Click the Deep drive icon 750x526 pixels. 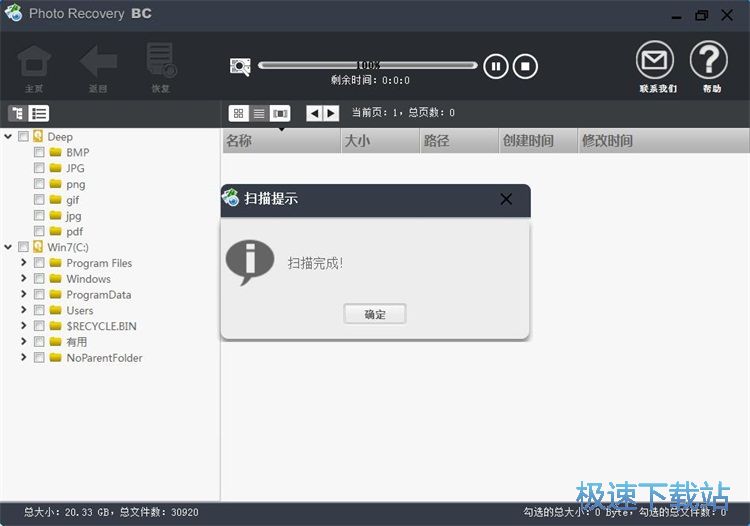pos(38,136)
